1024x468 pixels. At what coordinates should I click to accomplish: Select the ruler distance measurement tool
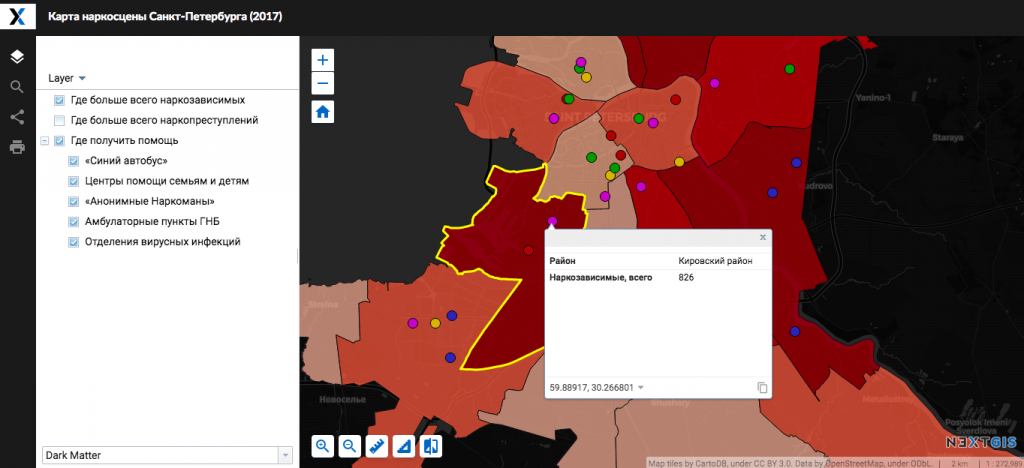(377, 446)
